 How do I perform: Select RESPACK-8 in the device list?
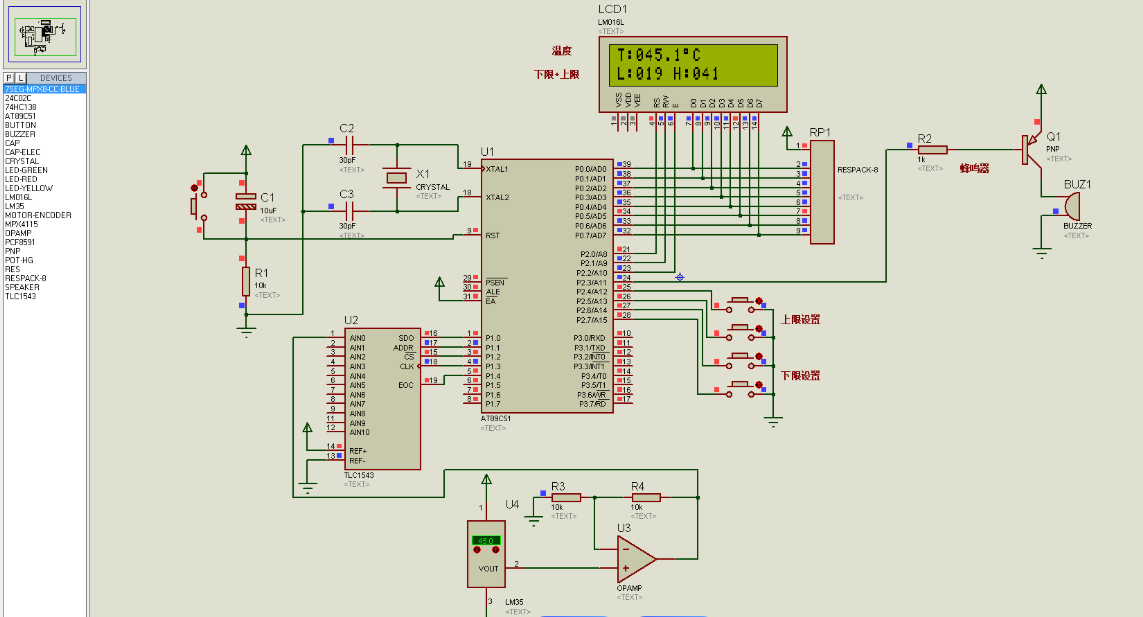point(26,278)
